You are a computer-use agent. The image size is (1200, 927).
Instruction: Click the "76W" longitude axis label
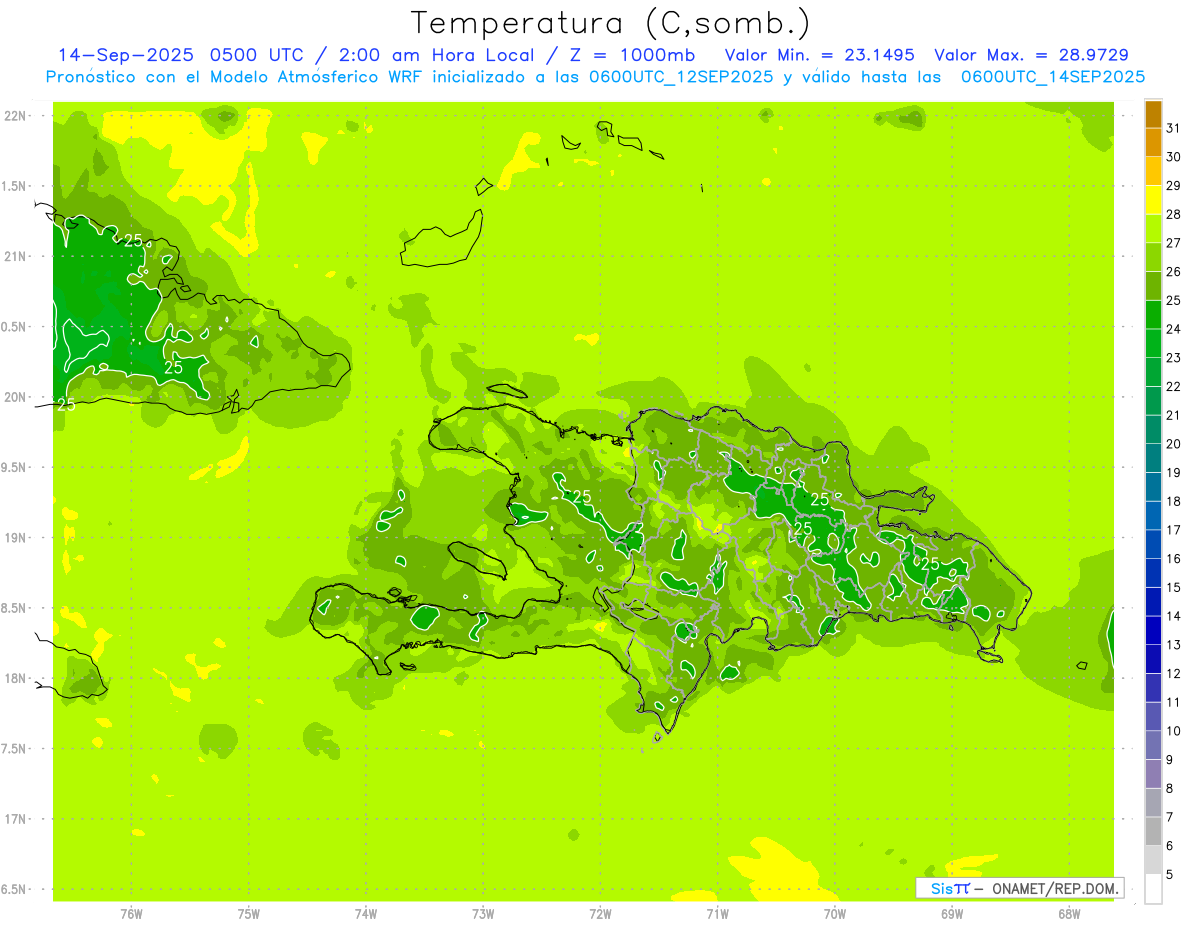pyautogui.click(x=131, y=913)
